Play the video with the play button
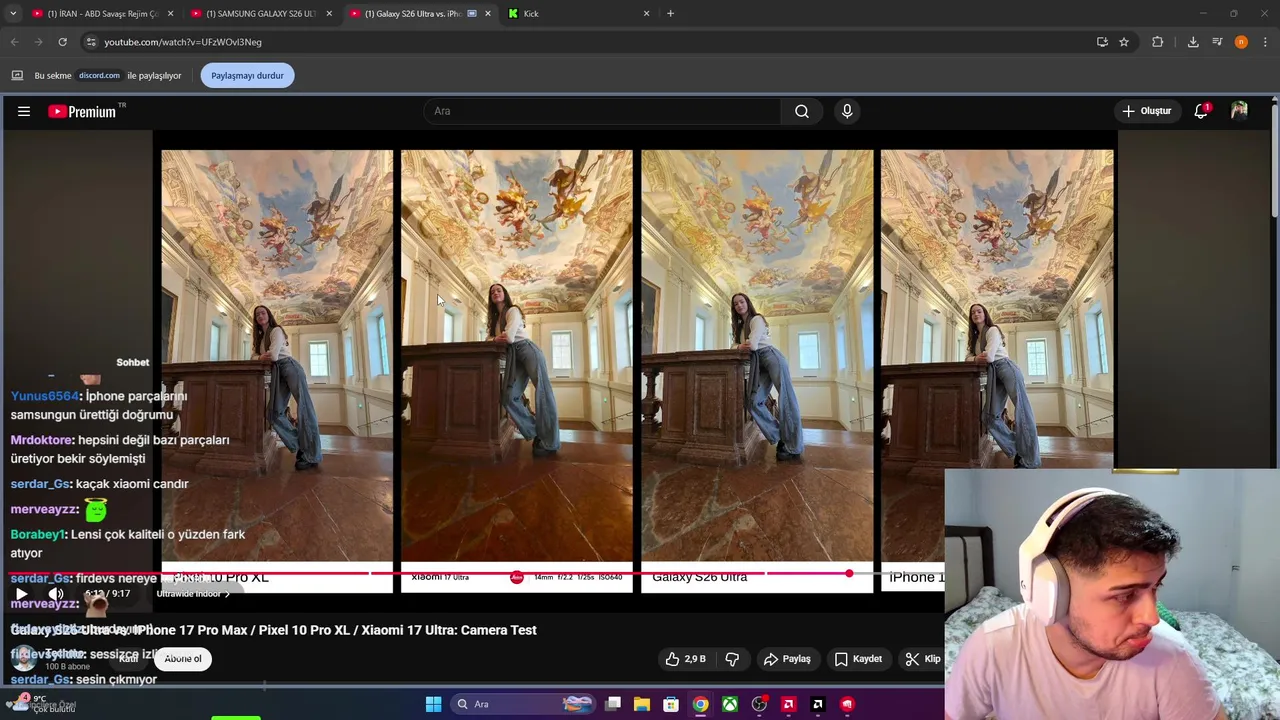The image size is (1280, 720). pyautogui.click(x=21, y=593)
